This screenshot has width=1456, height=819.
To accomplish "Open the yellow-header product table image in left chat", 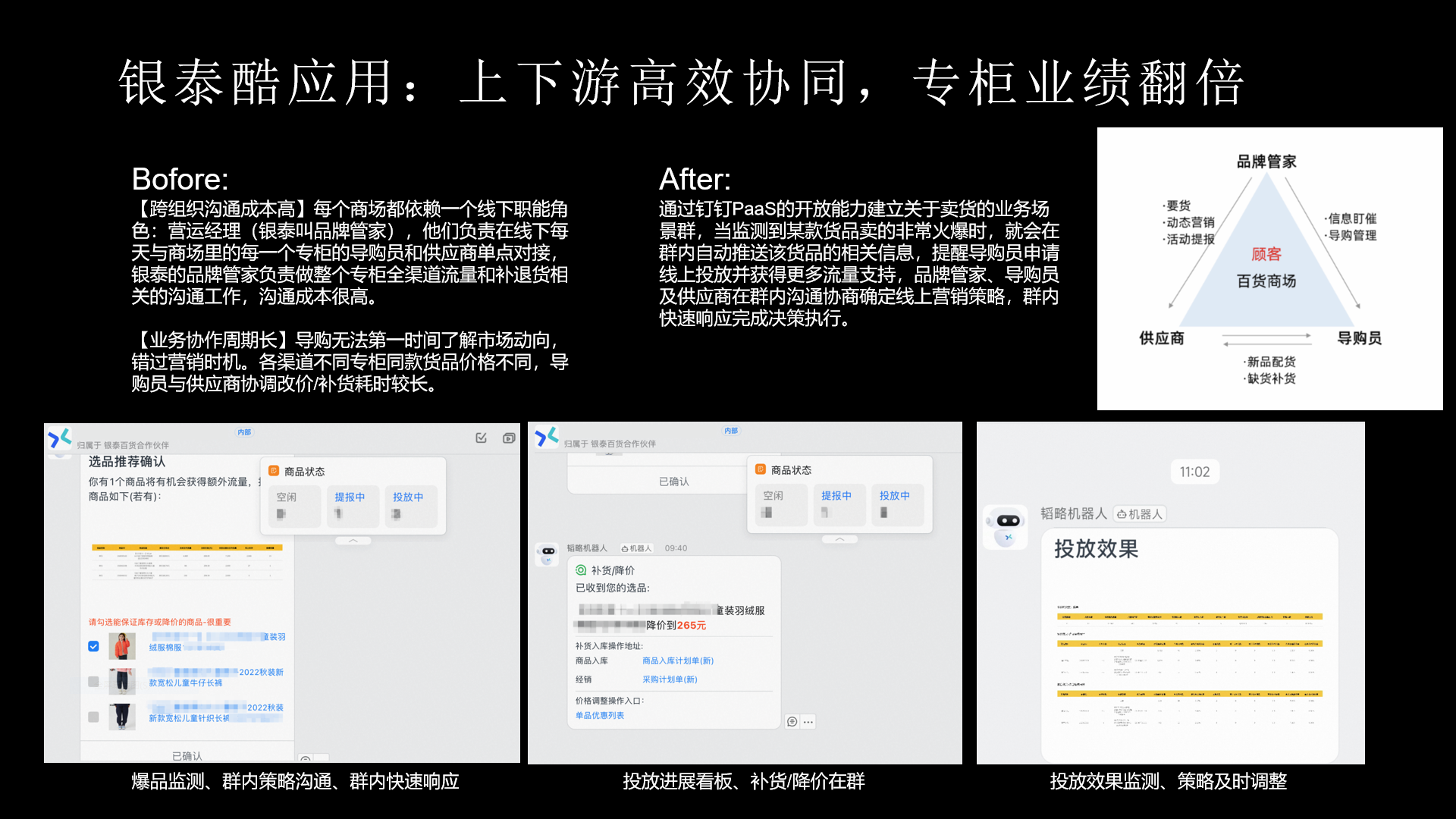I will point(187,563).
